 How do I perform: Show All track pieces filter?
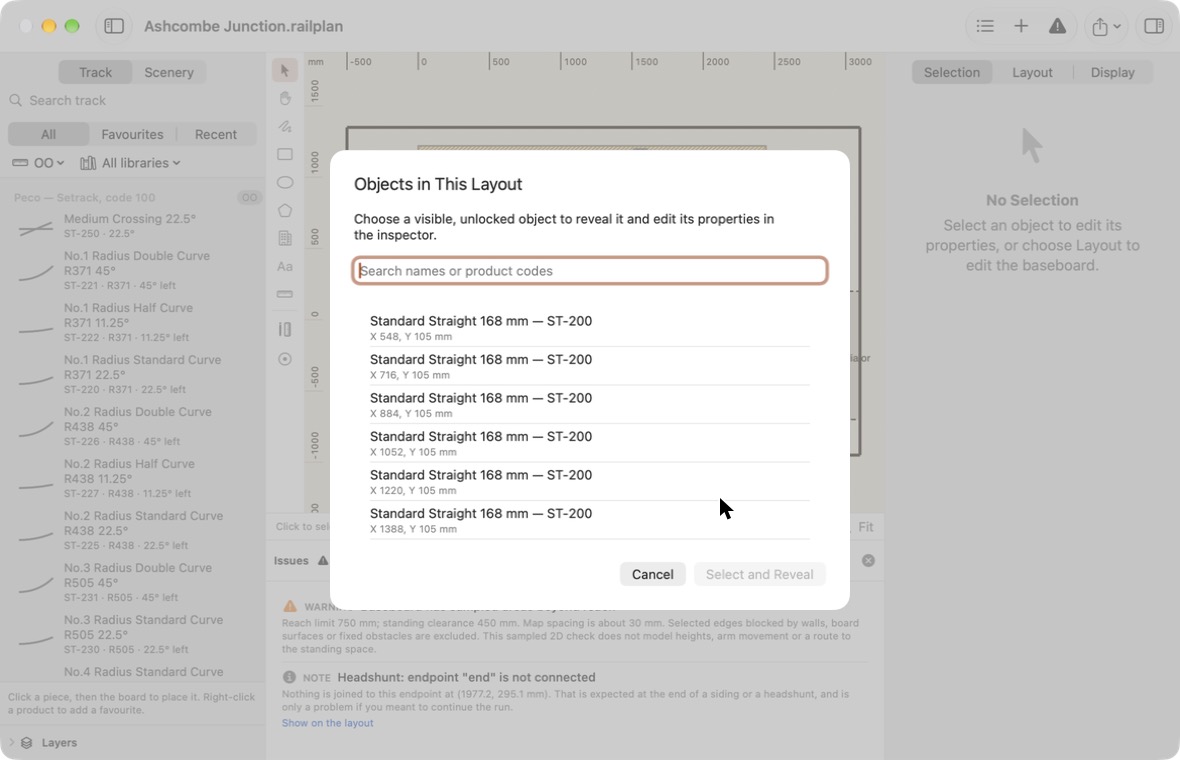[48, 134]
